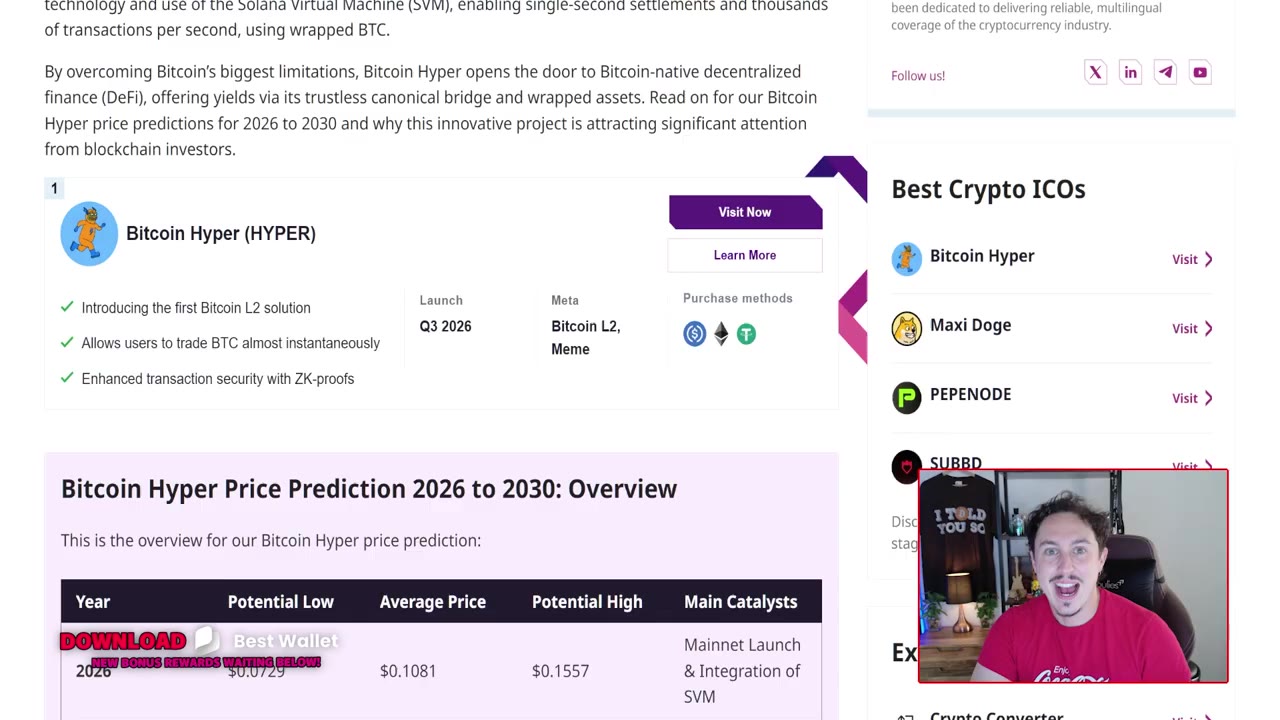Click the Learn More button
The image size is (1280, 720).
coord(745,255)
